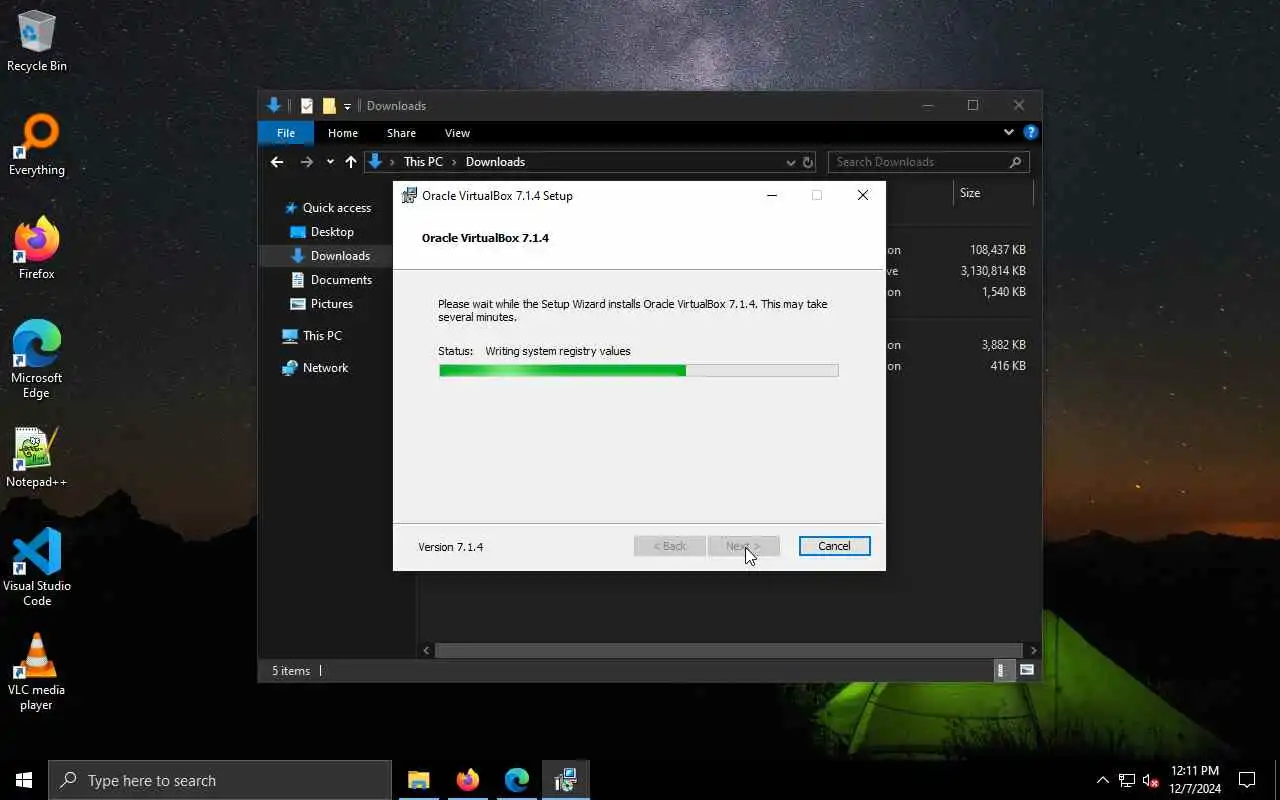This screenshot has height=800, width=1280.
Task: Cancel the VirtualBox installation
Action: pos(834,546)
